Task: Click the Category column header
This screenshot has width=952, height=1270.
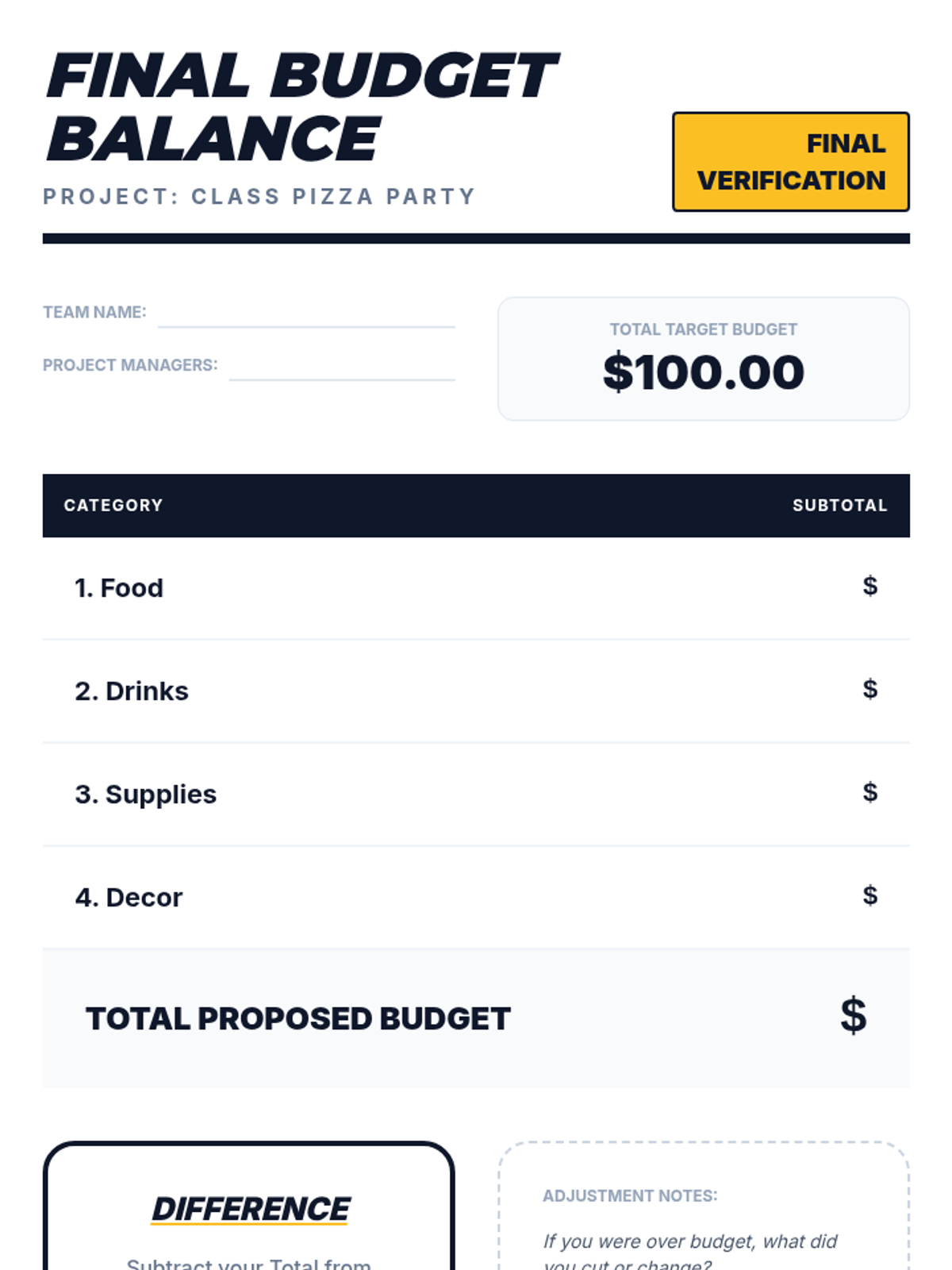Action: [113, 506]
